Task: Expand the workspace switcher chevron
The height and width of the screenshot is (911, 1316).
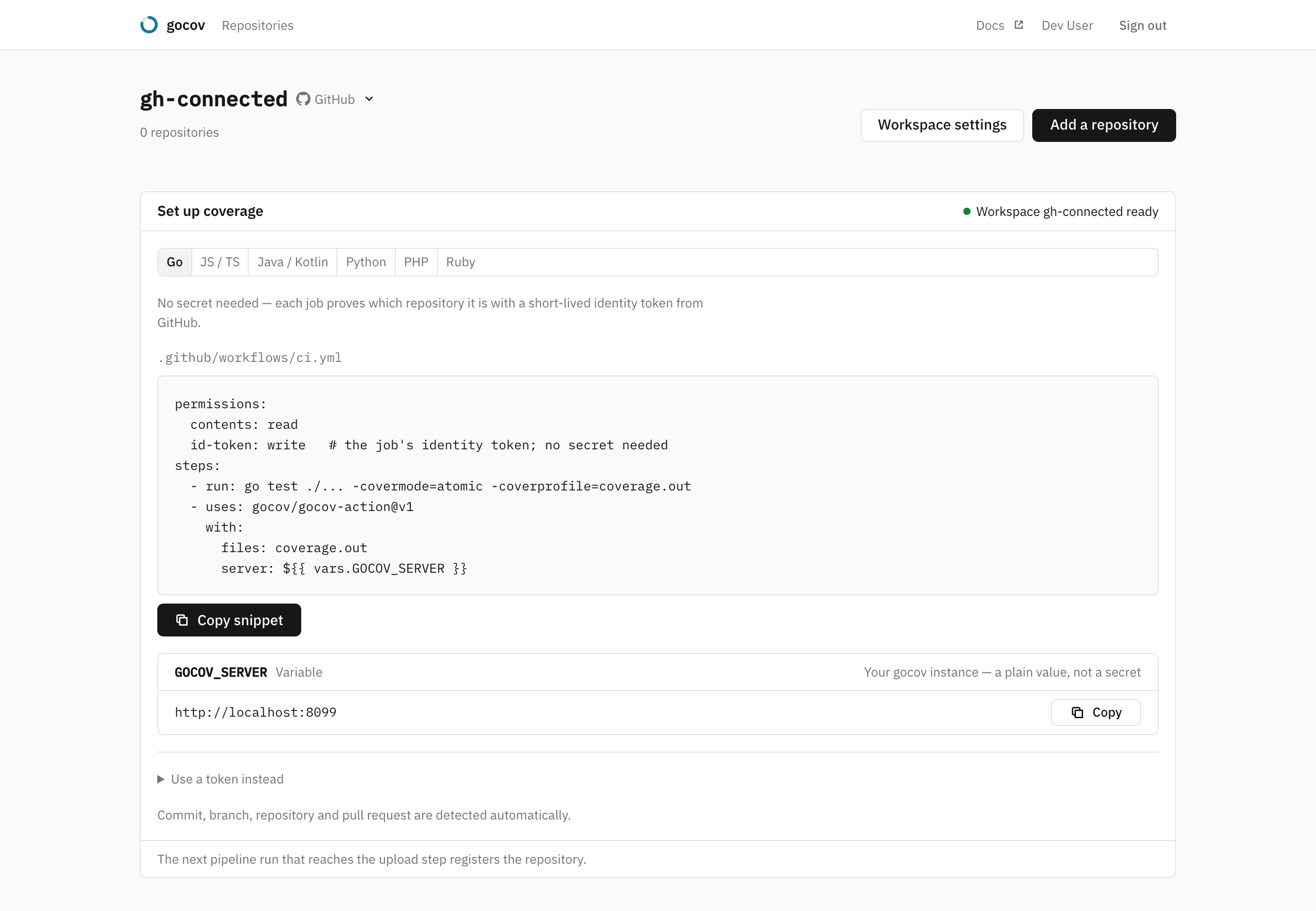Action: pyautogui.click(x=369, y=99)
